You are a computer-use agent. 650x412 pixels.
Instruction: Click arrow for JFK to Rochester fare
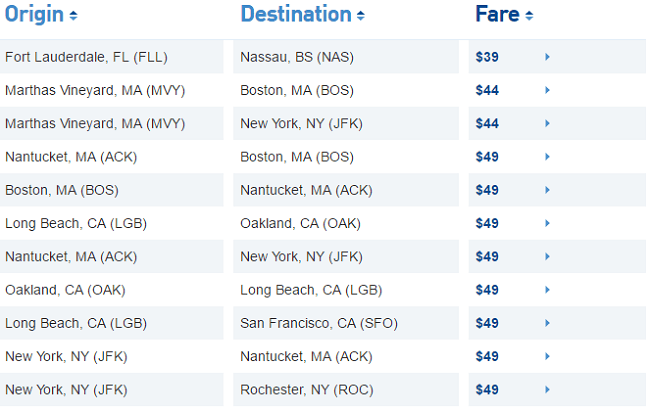(547, 390)
